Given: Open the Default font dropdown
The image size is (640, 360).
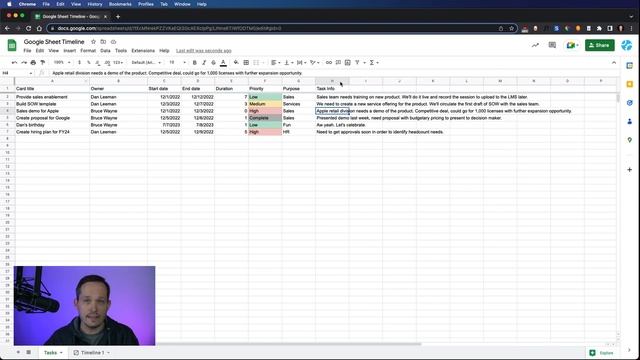Looking at the screenshot, I should point(146,62).
